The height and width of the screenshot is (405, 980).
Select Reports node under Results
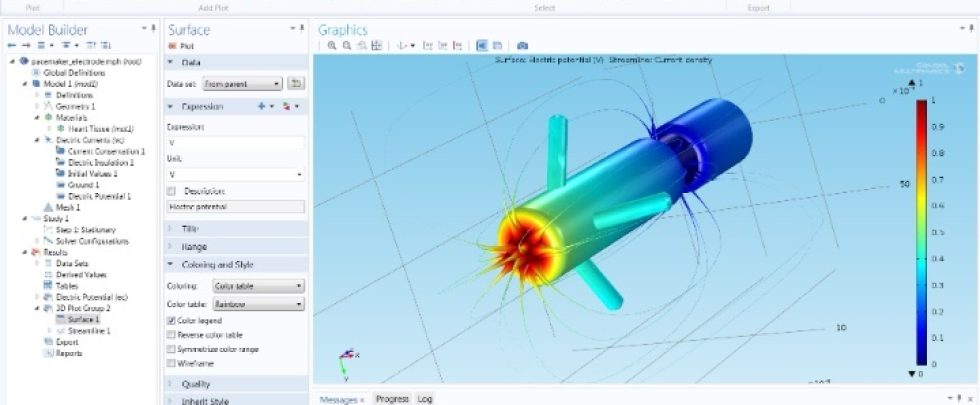(x=69, y=354)
